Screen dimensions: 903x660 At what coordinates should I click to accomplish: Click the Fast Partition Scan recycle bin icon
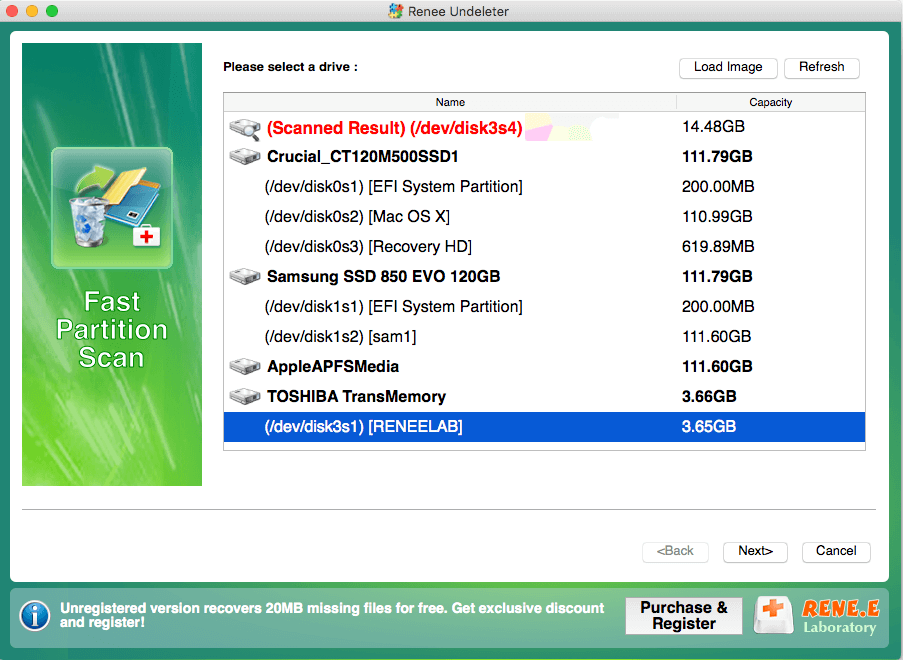click(x=112, y=208)
